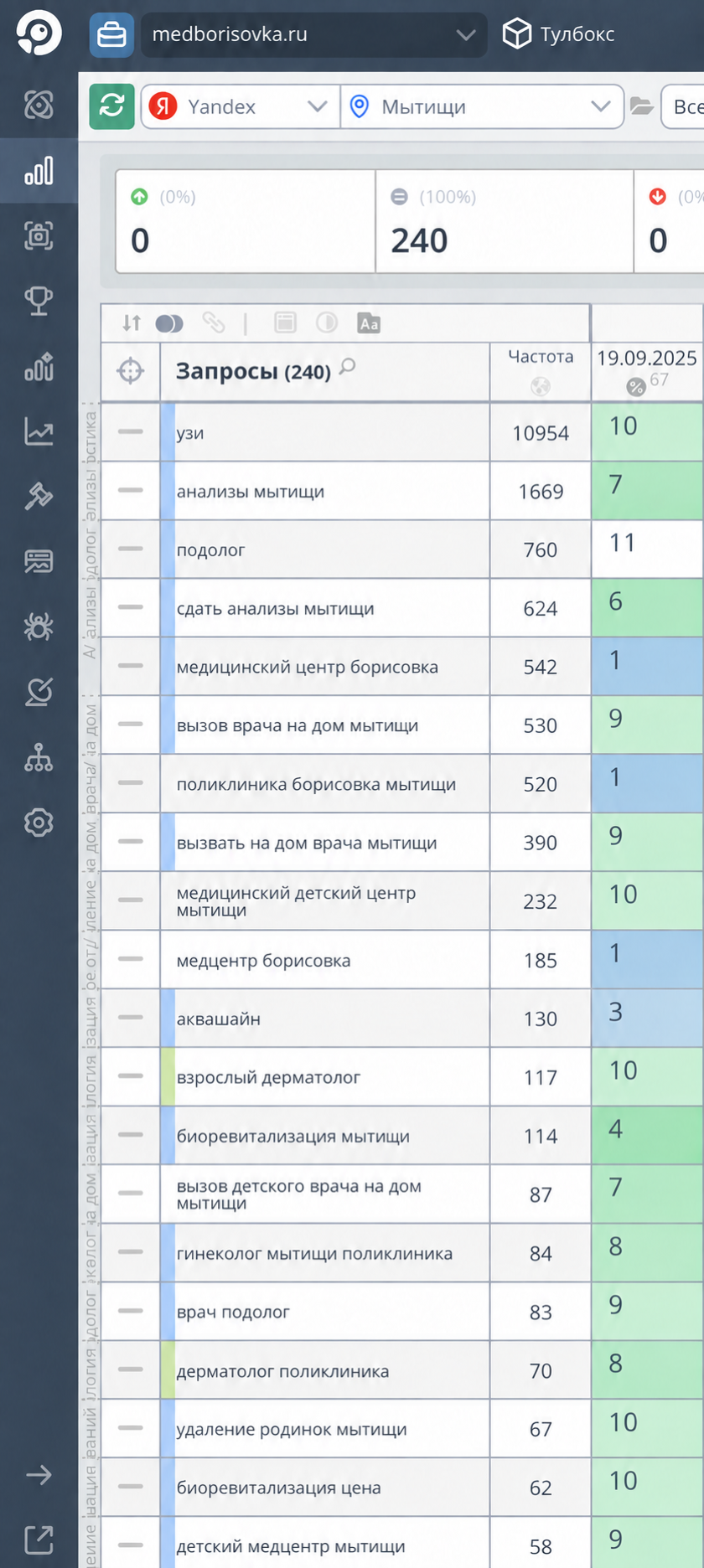This screenshot has height=1568, width=704.
Task: Open the Yandex search engine dropdown
Action: (241, 106)
